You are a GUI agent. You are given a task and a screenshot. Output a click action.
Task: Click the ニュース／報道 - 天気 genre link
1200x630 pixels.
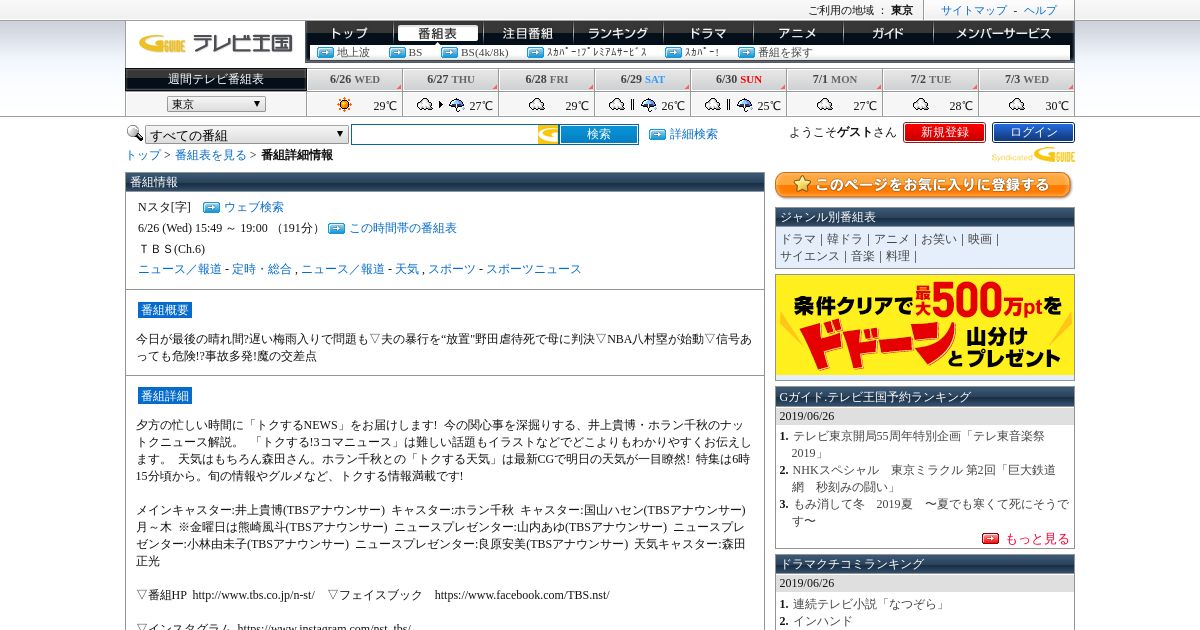(360, 269)
